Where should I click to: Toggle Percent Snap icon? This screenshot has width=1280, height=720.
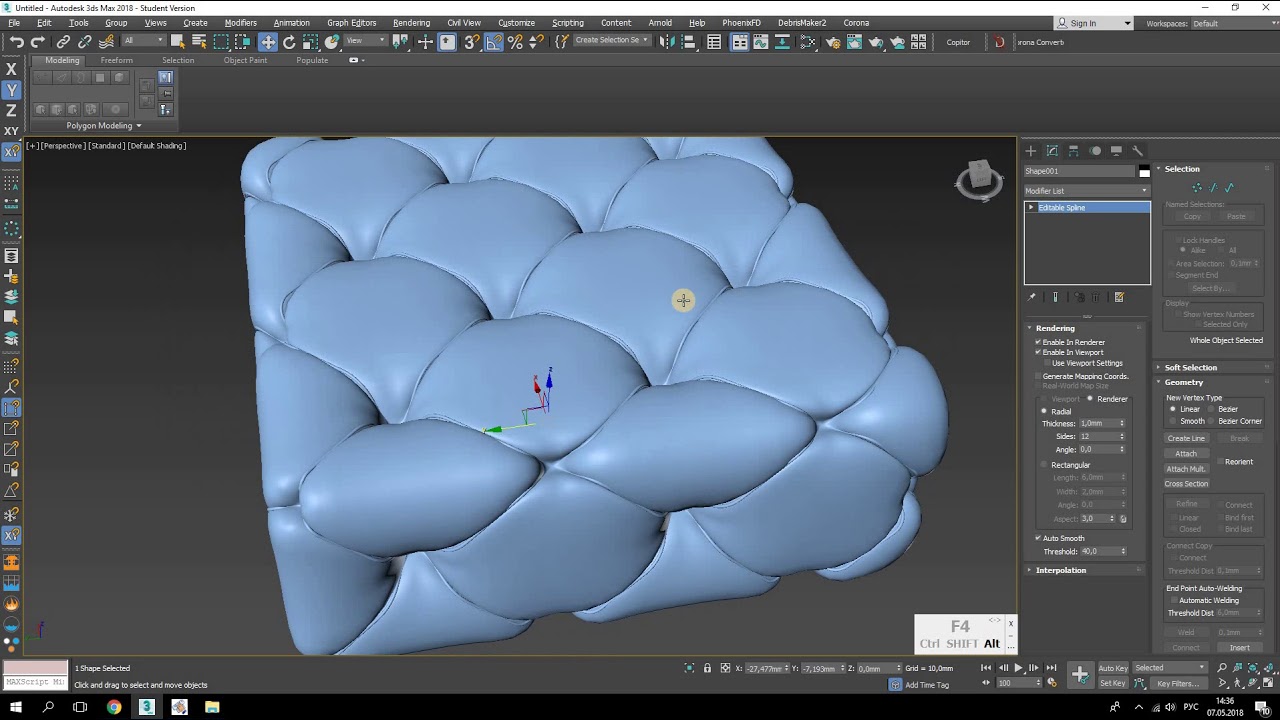click(x=515, y=42)
